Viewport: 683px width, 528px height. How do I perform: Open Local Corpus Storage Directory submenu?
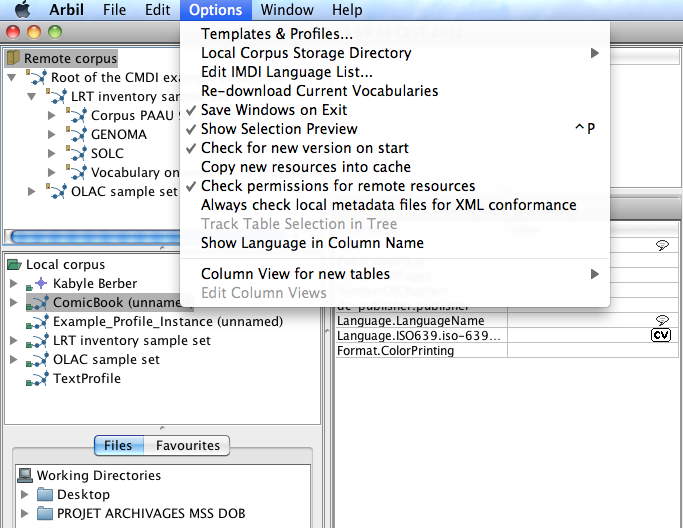tap(395, 53)
